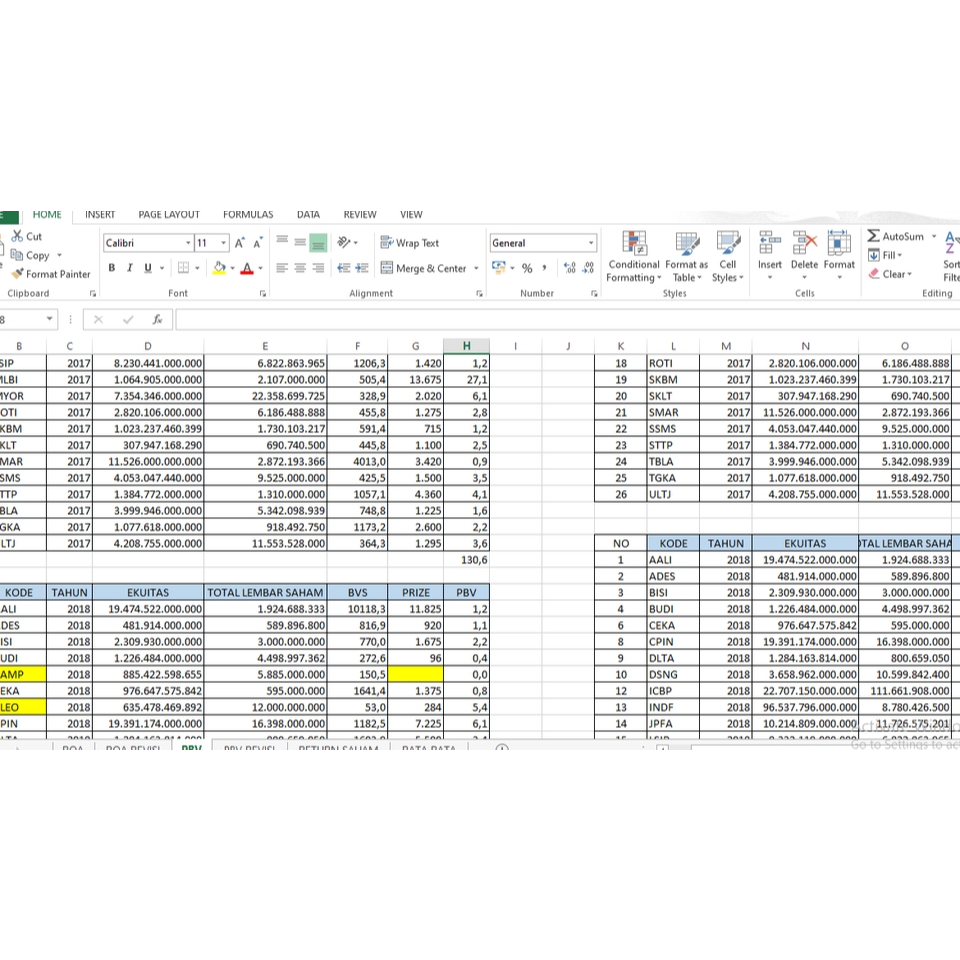
Task: Open Cell Styles gallery
Action: (728, 257)
